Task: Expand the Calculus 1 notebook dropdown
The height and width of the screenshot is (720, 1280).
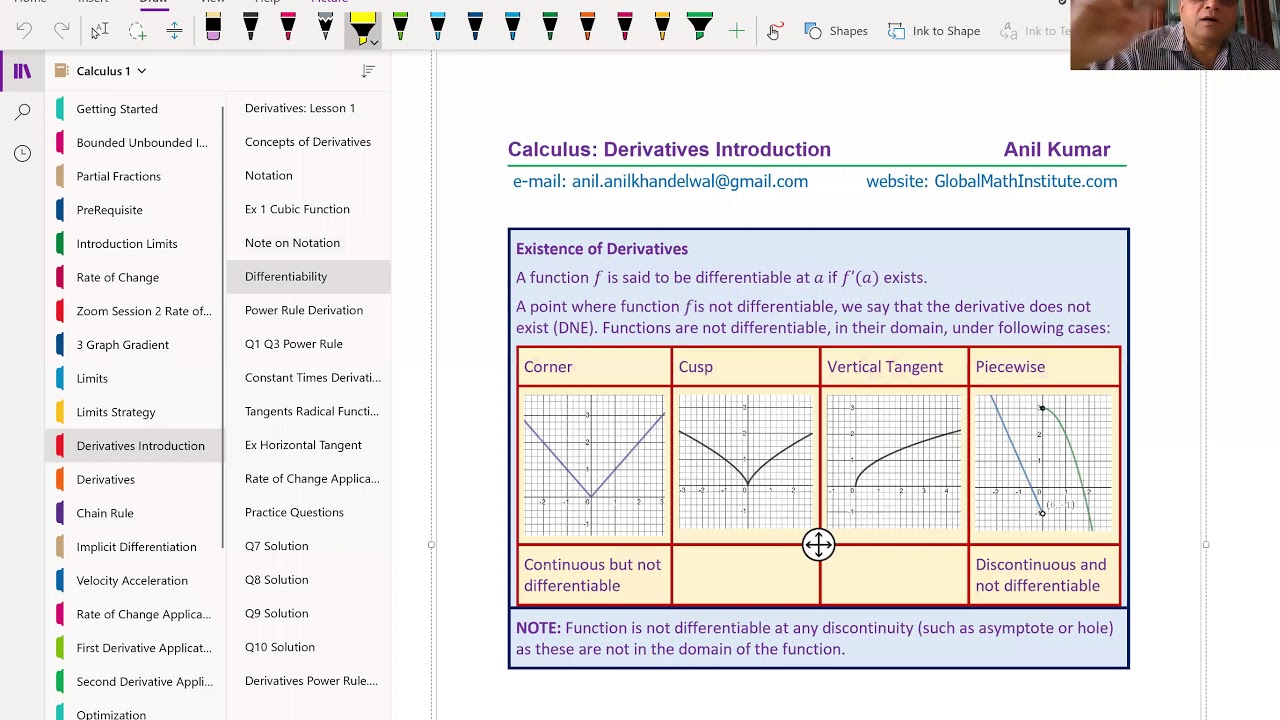Action: 142,71
